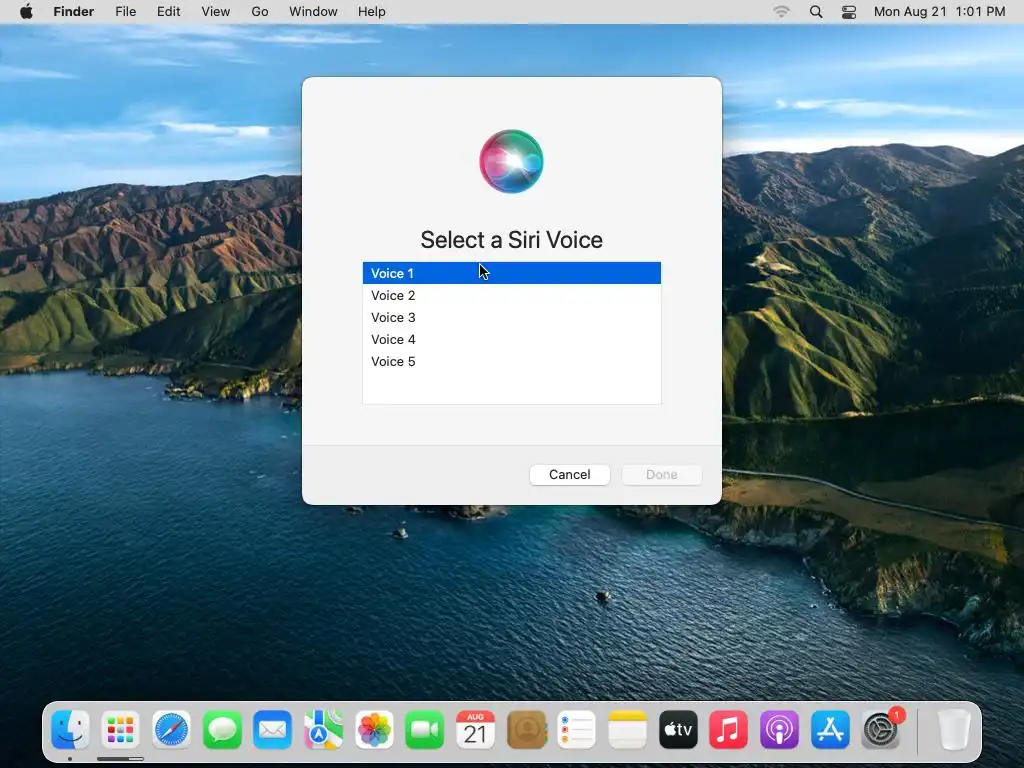Screen dimensions: 1024x768
Task: Click the date and time display
Action: tap(939, 12)
